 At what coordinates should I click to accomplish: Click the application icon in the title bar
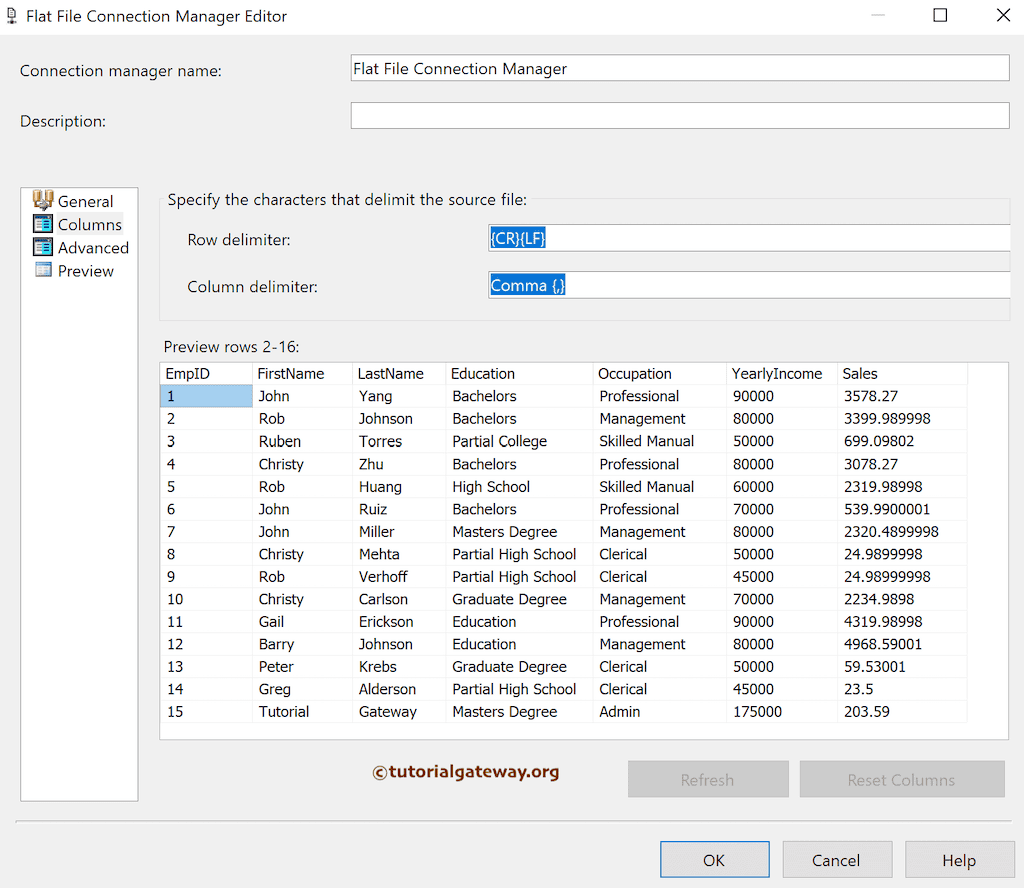pos(12,16)
